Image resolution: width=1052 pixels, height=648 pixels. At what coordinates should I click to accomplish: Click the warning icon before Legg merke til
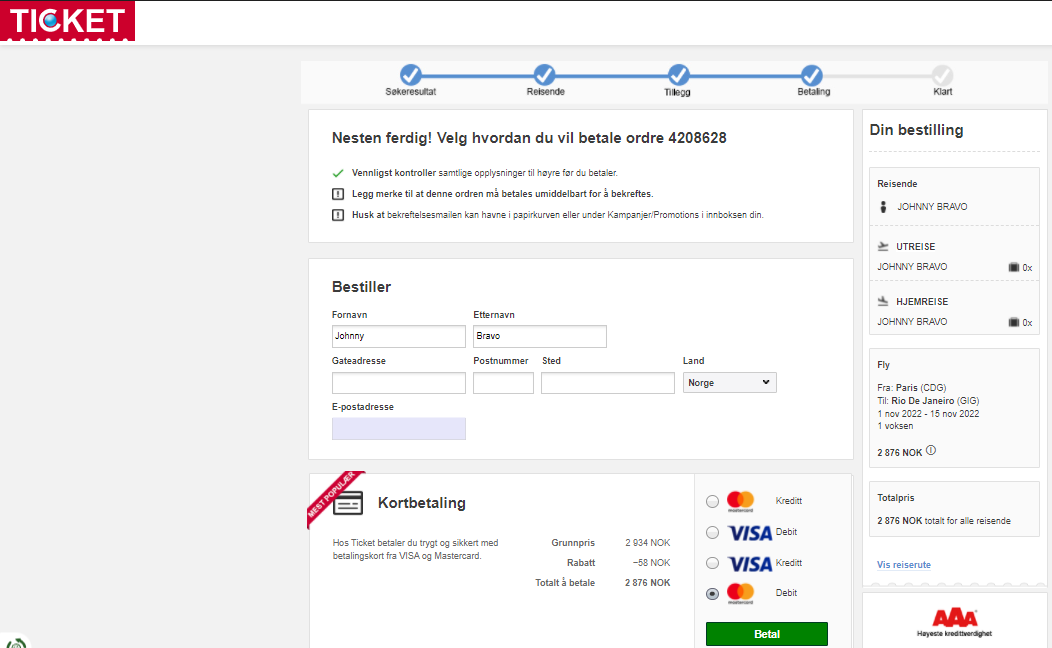tap(338, 194)
